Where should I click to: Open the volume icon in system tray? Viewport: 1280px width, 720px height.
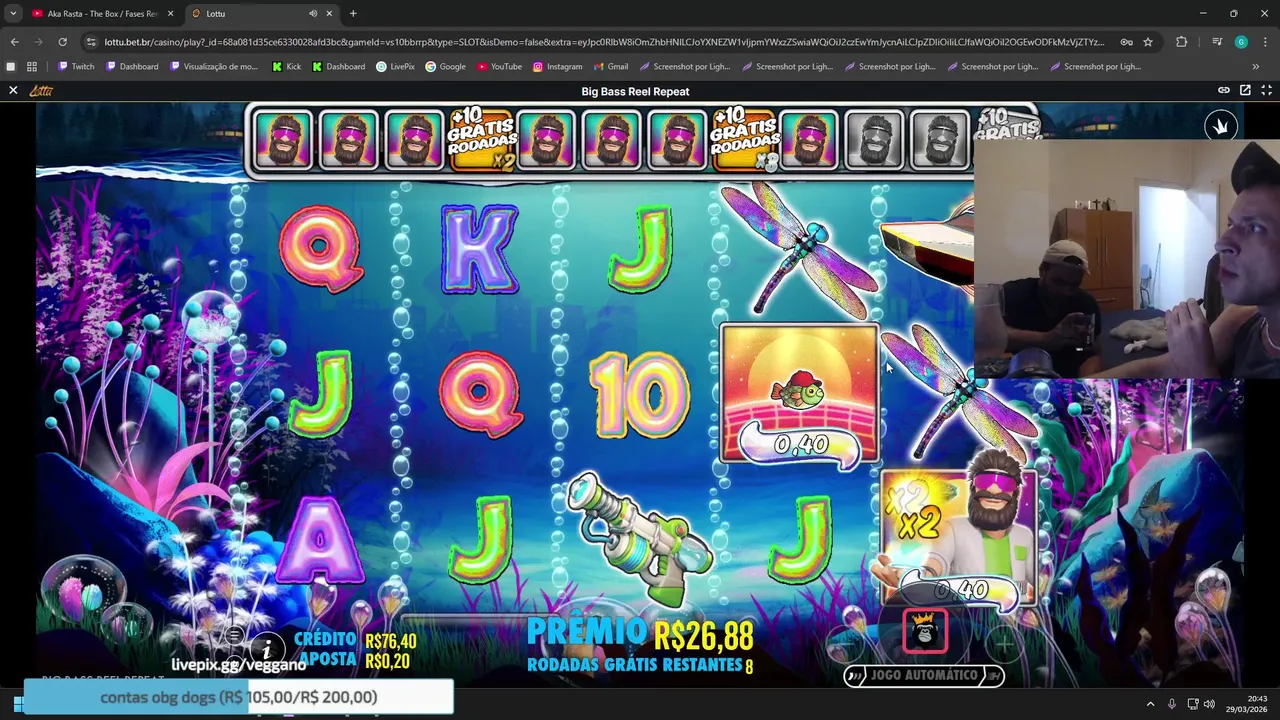[1209, 704]
